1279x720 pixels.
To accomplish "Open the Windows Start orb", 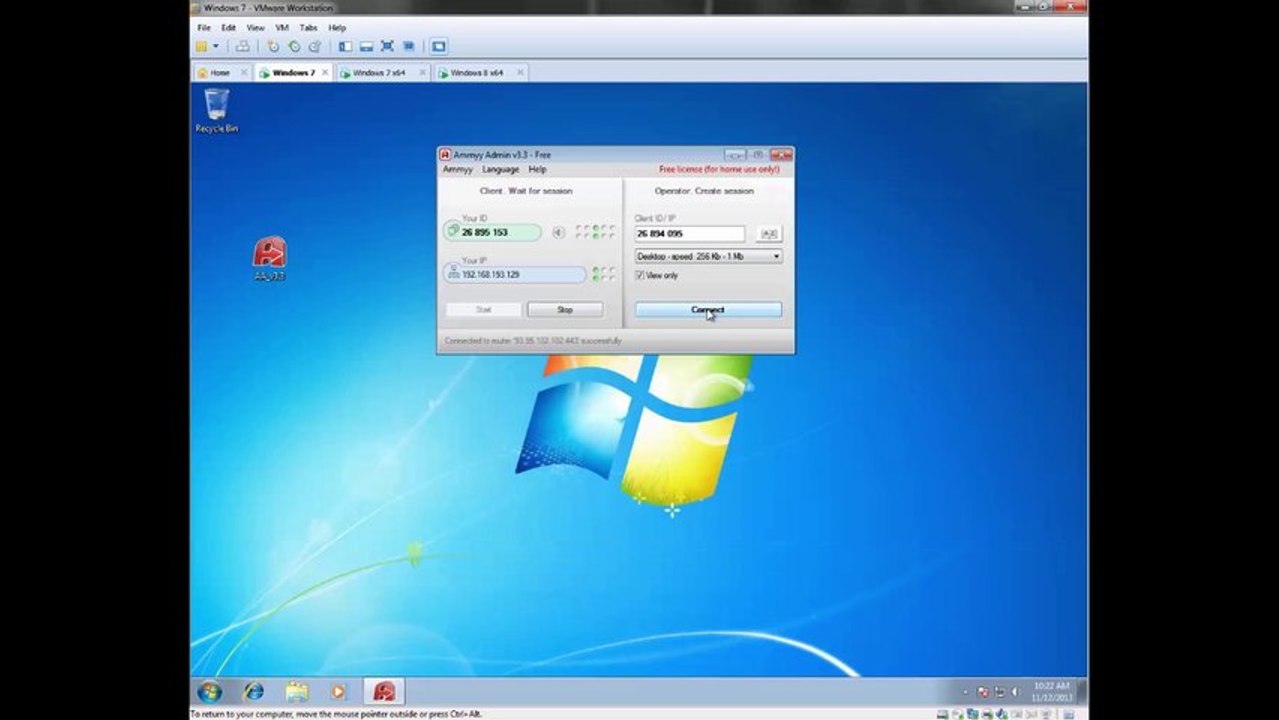I will click(x=210, y=691).
